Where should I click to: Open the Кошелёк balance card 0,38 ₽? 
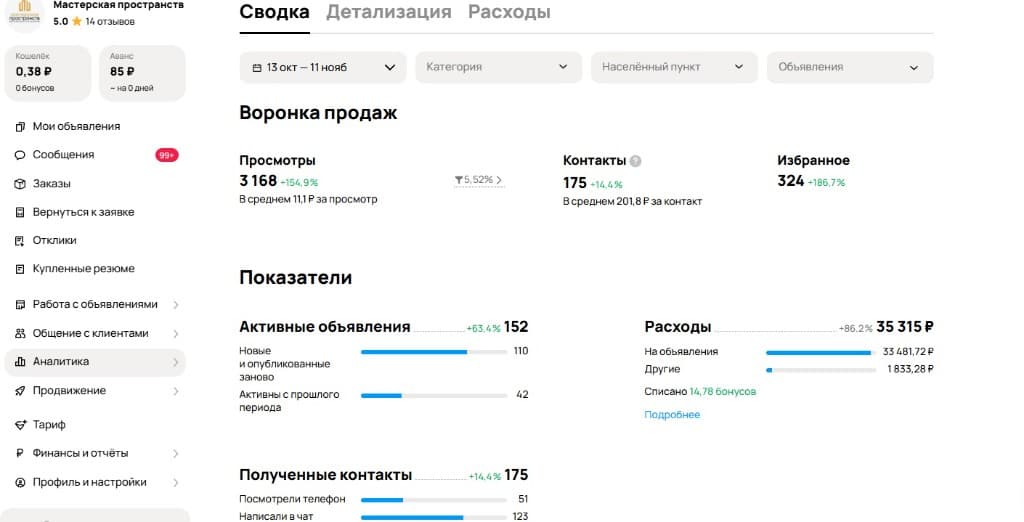click(x=48, y=73)
